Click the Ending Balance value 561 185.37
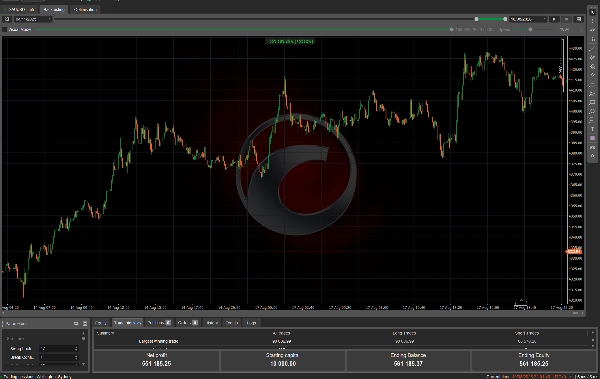Viewport: 600px width, 379px height. [408, 364]
